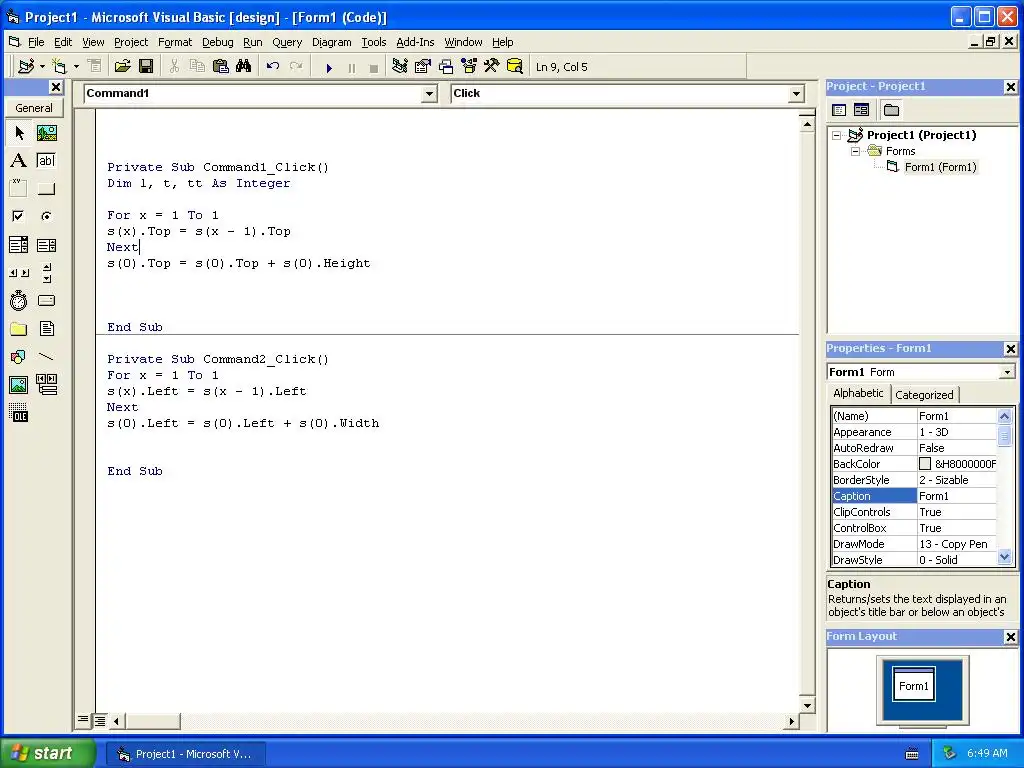Select the Pointer tool in the toolbox
This screenshot has width=1024, height=768.
[19, 133]
